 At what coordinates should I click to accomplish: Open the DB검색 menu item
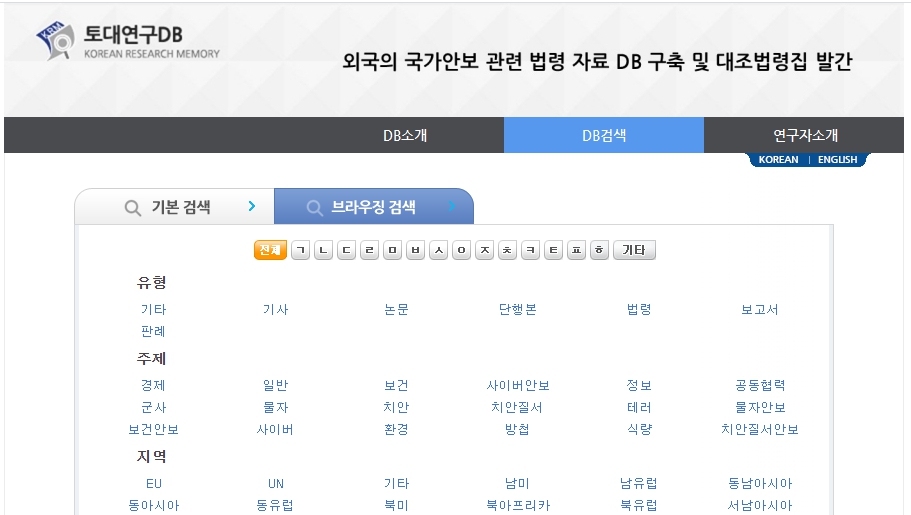604,136
